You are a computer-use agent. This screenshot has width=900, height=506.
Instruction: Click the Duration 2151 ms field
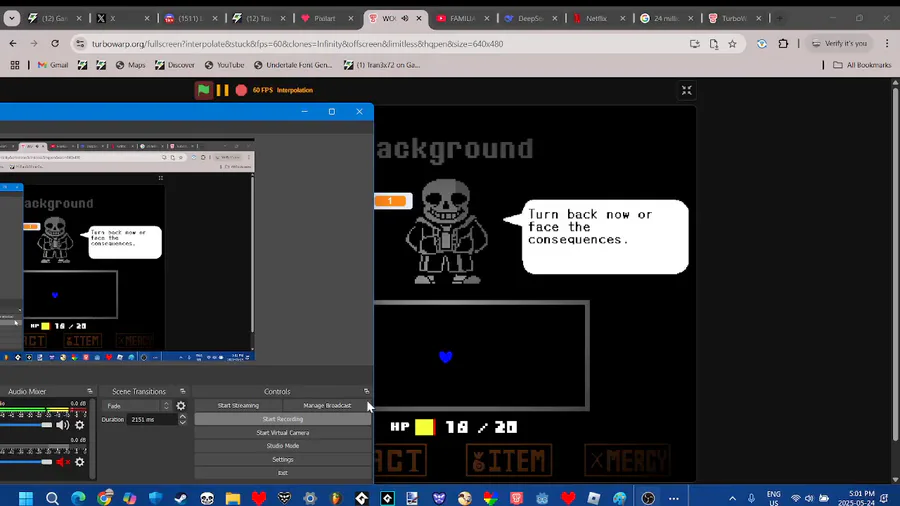point(153,419)
